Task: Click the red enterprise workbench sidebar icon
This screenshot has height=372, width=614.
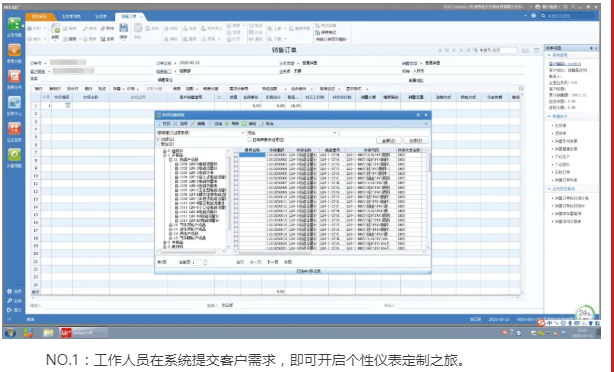Action: click(x=14, y=128)
